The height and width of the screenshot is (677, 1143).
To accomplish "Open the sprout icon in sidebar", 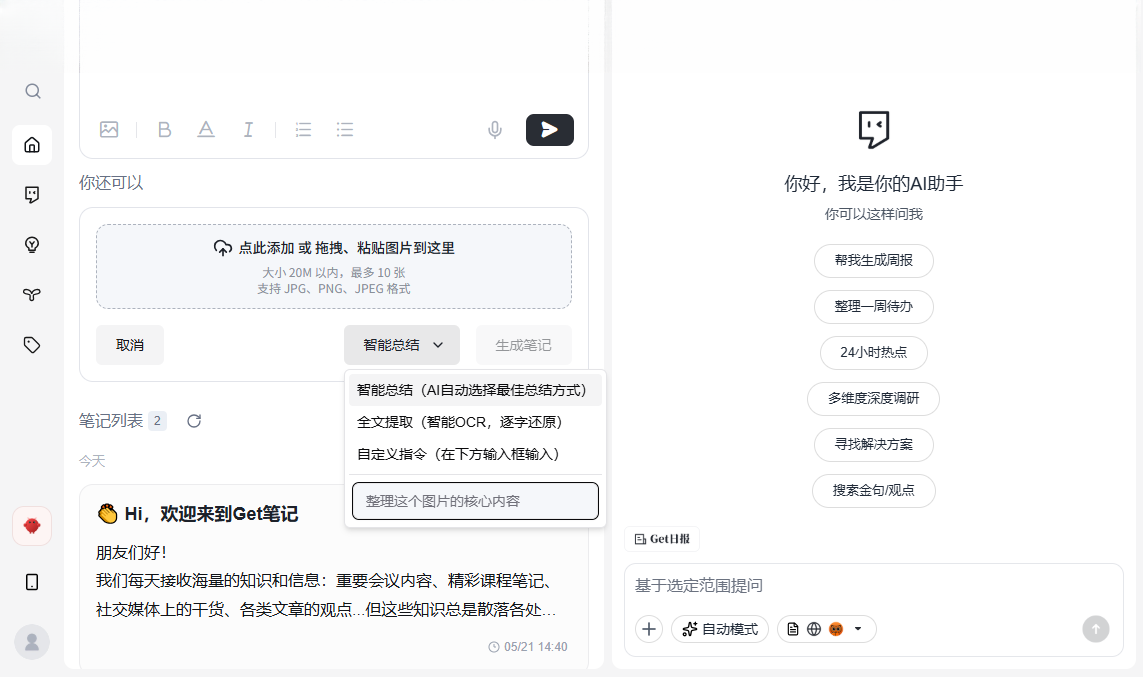I will coord(32,294).
